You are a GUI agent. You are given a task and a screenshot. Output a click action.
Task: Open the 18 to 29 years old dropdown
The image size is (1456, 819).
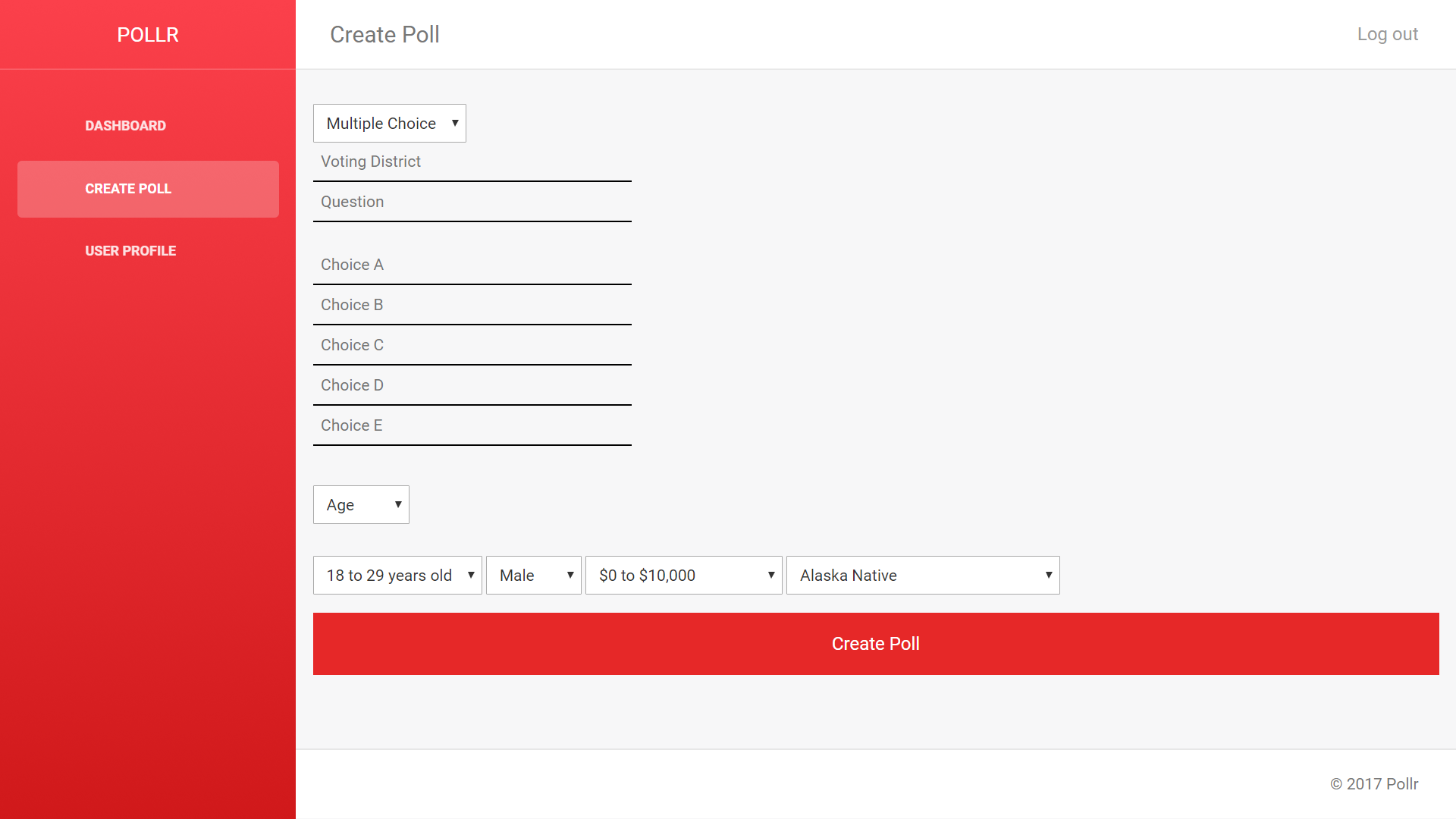pos(397,575)
